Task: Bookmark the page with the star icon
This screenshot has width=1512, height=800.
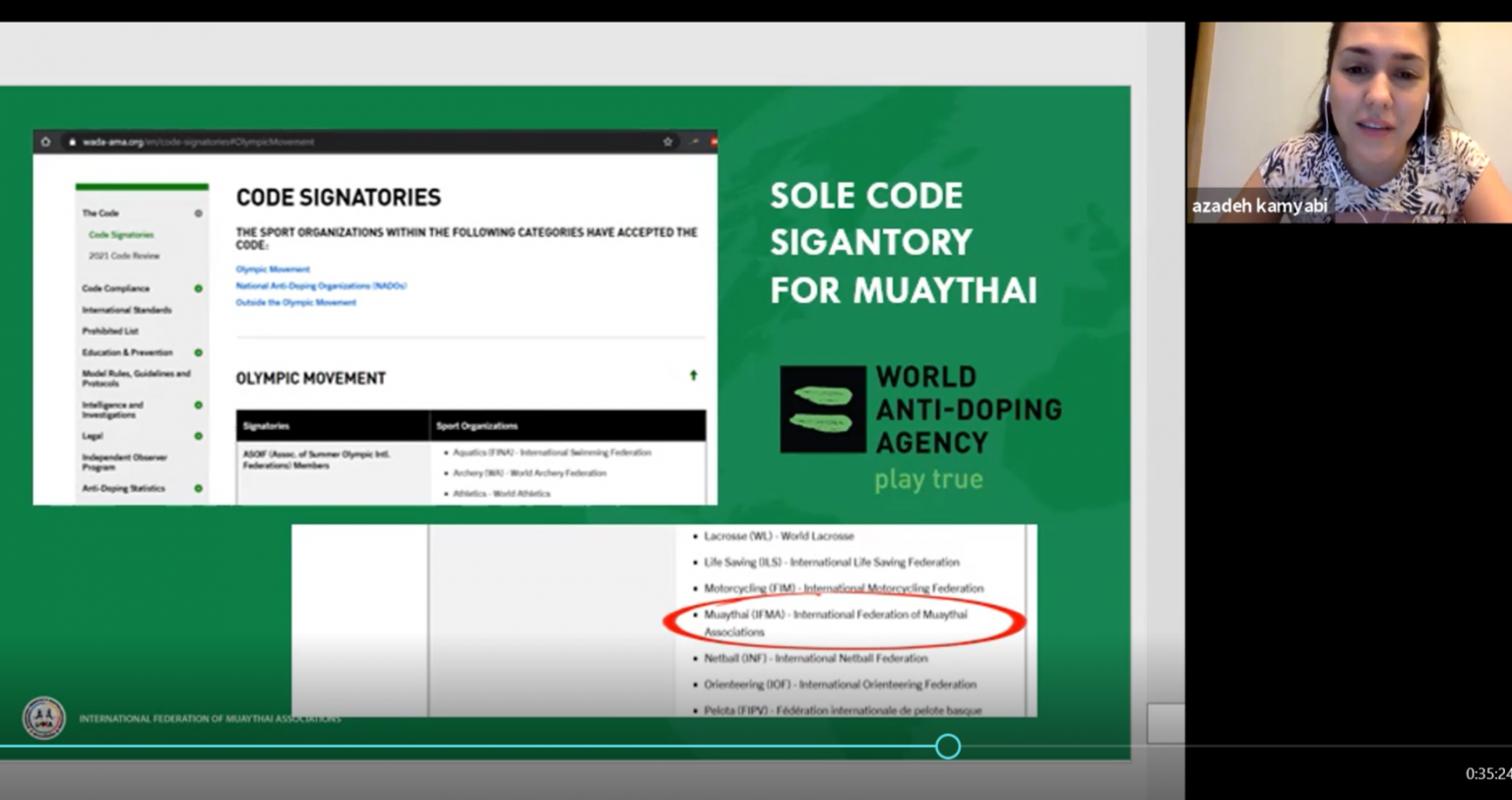Action: pyautogui.click(x=667, y=142)
